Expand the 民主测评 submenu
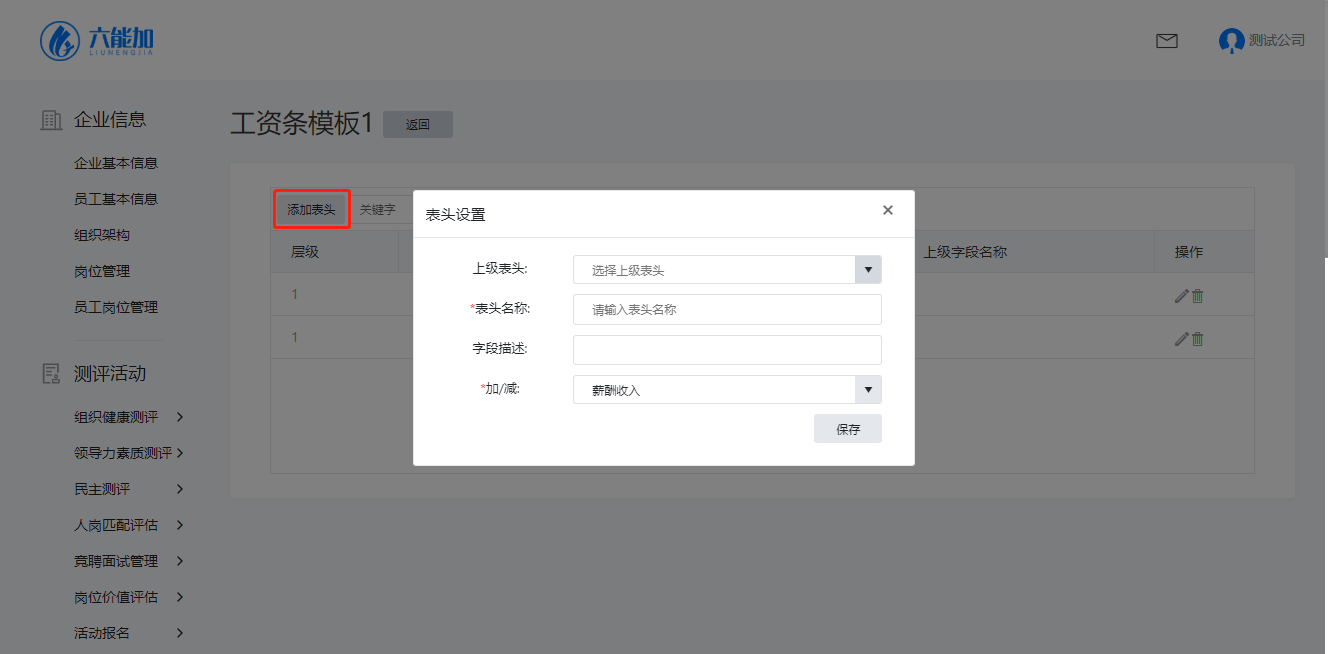 click(x=180, y=489)
